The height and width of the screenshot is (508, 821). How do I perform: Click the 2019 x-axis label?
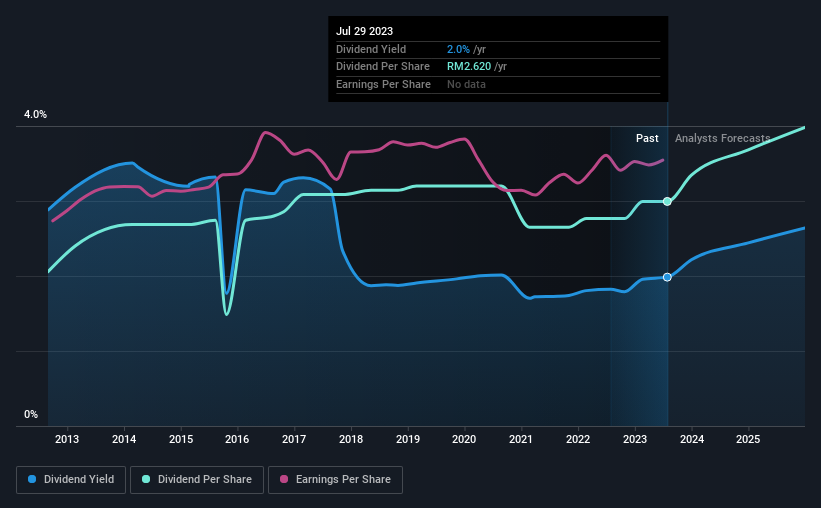click(x=407, y=439)
